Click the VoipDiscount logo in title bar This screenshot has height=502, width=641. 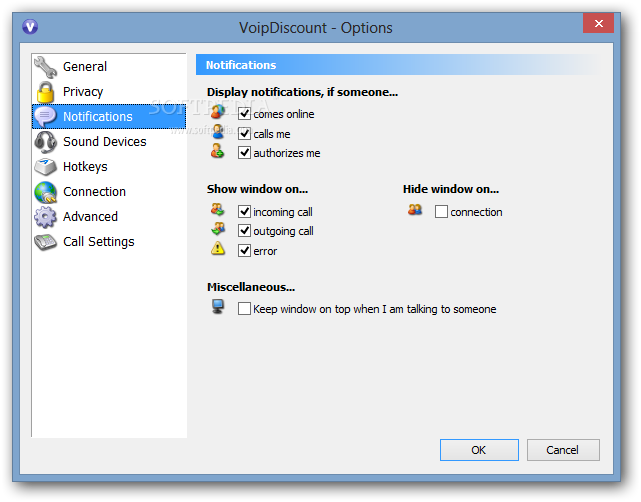[x=30, y=27]
